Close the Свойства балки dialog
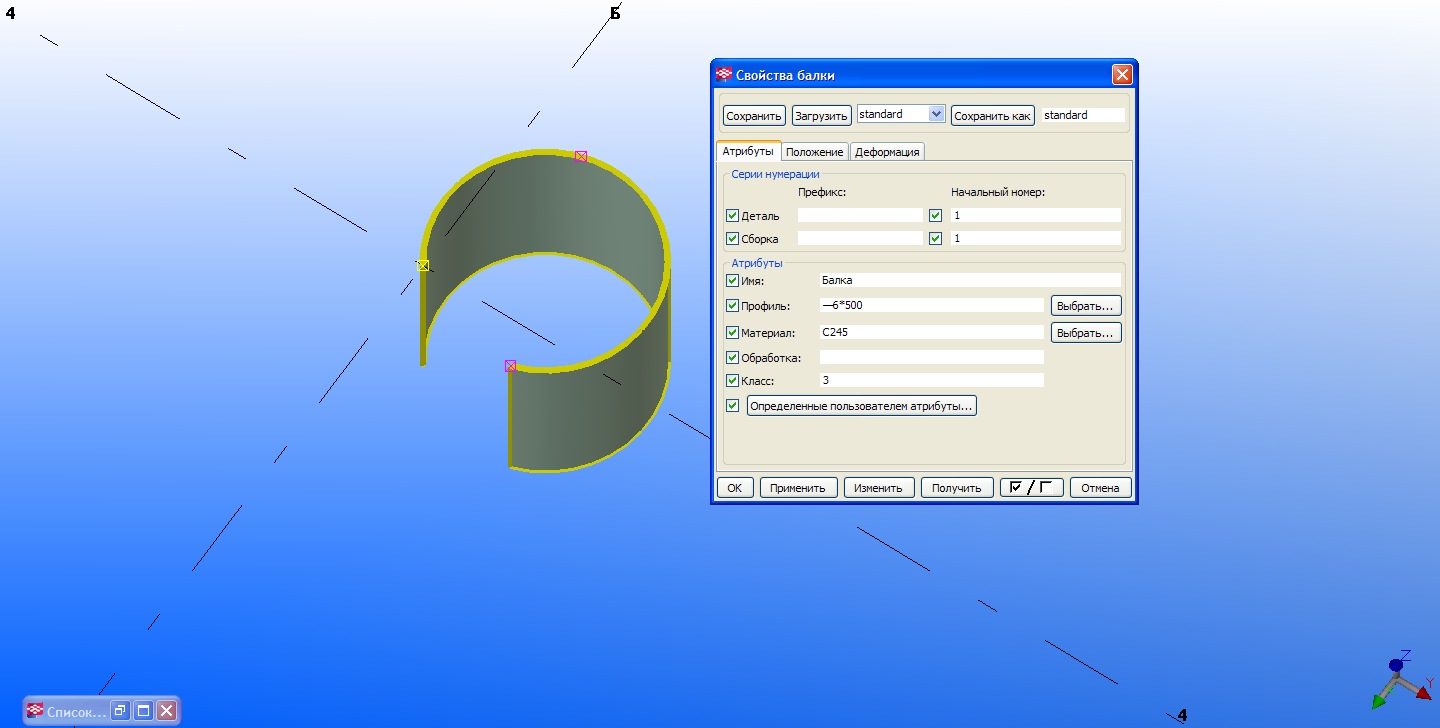This screenshot has width=1440, height=728. click(x=1122, y=75)
